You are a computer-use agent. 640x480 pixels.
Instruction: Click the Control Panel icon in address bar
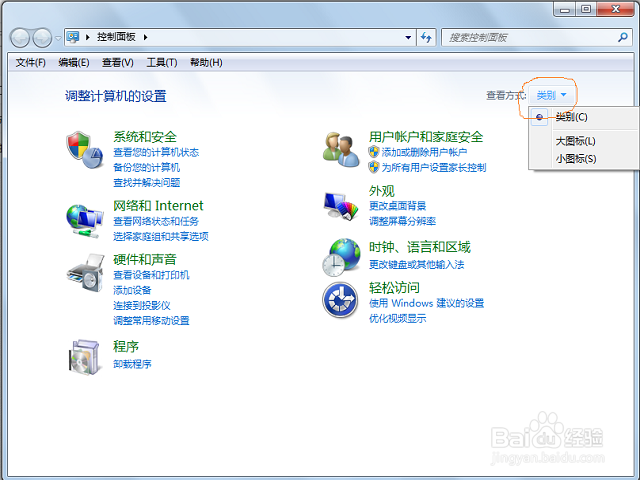tap(73, 37)
